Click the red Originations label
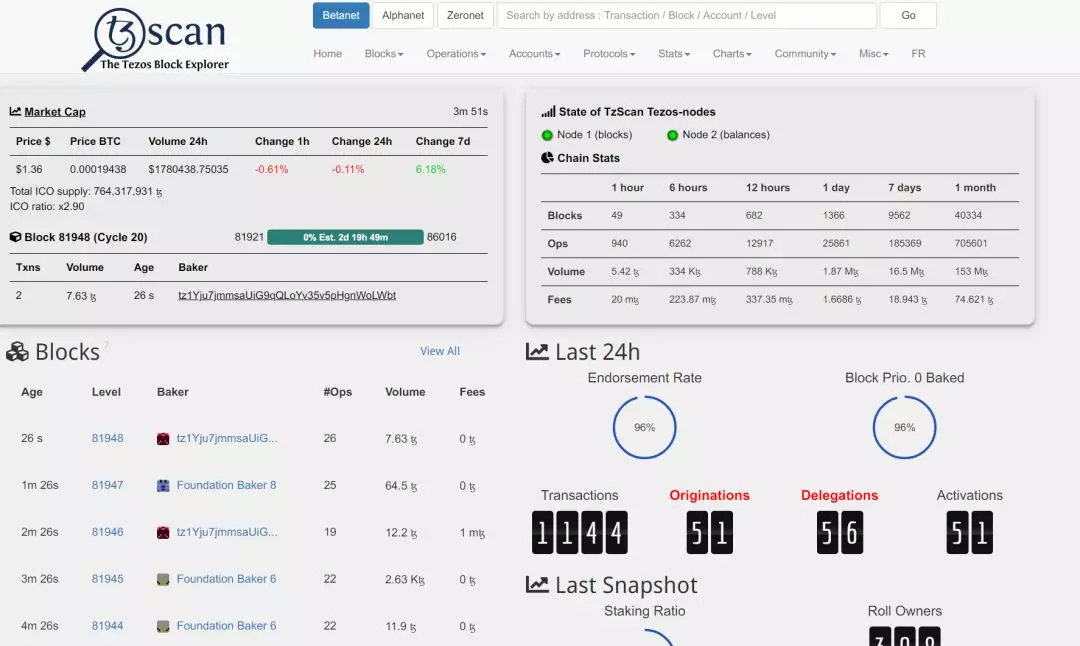This screenshot has width=1080, height=646. (x=709, y=495)
